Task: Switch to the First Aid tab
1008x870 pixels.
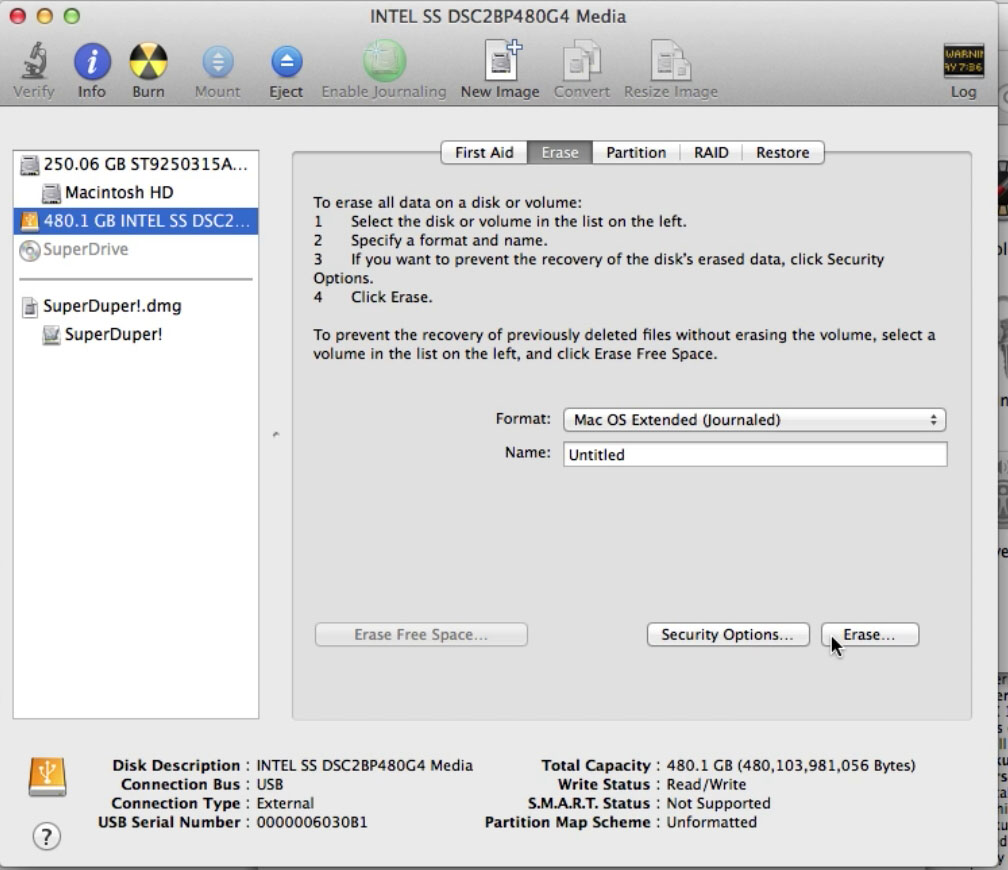Action: (484, 152)
